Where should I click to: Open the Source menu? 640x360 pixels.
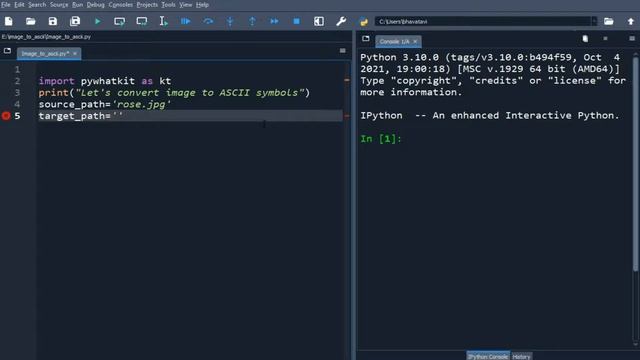pyautogui.click(x=59, y=5)
